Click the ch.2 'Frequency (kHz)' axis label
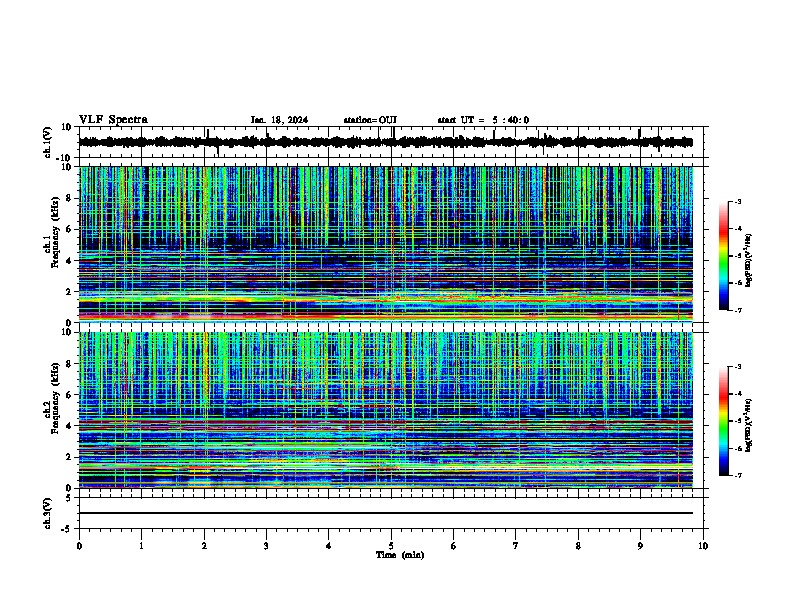The image size is (792, 612). click(54, 398)
